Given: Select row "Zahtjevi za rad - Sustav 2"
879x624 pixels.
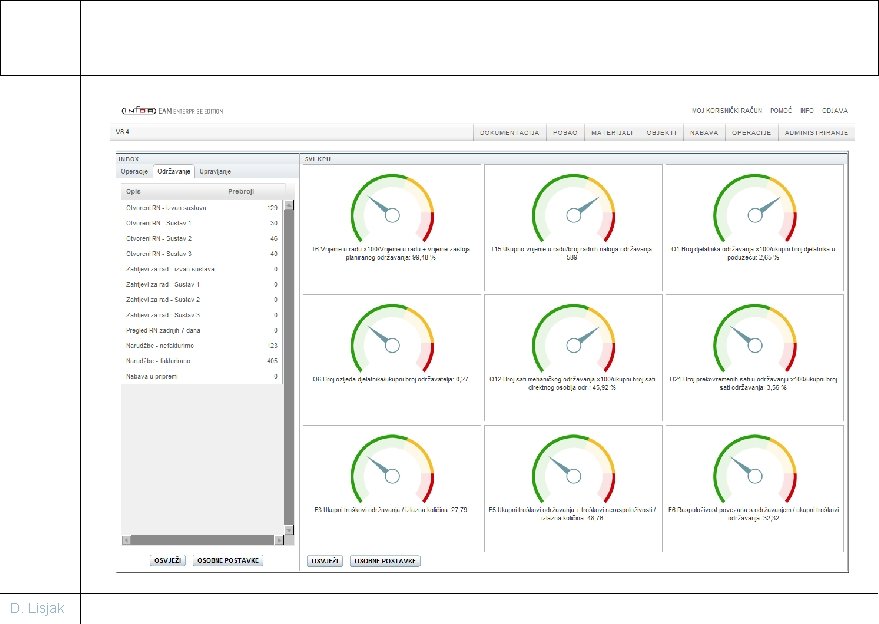Looking at the screenshot, I should (x=201, y=300).
